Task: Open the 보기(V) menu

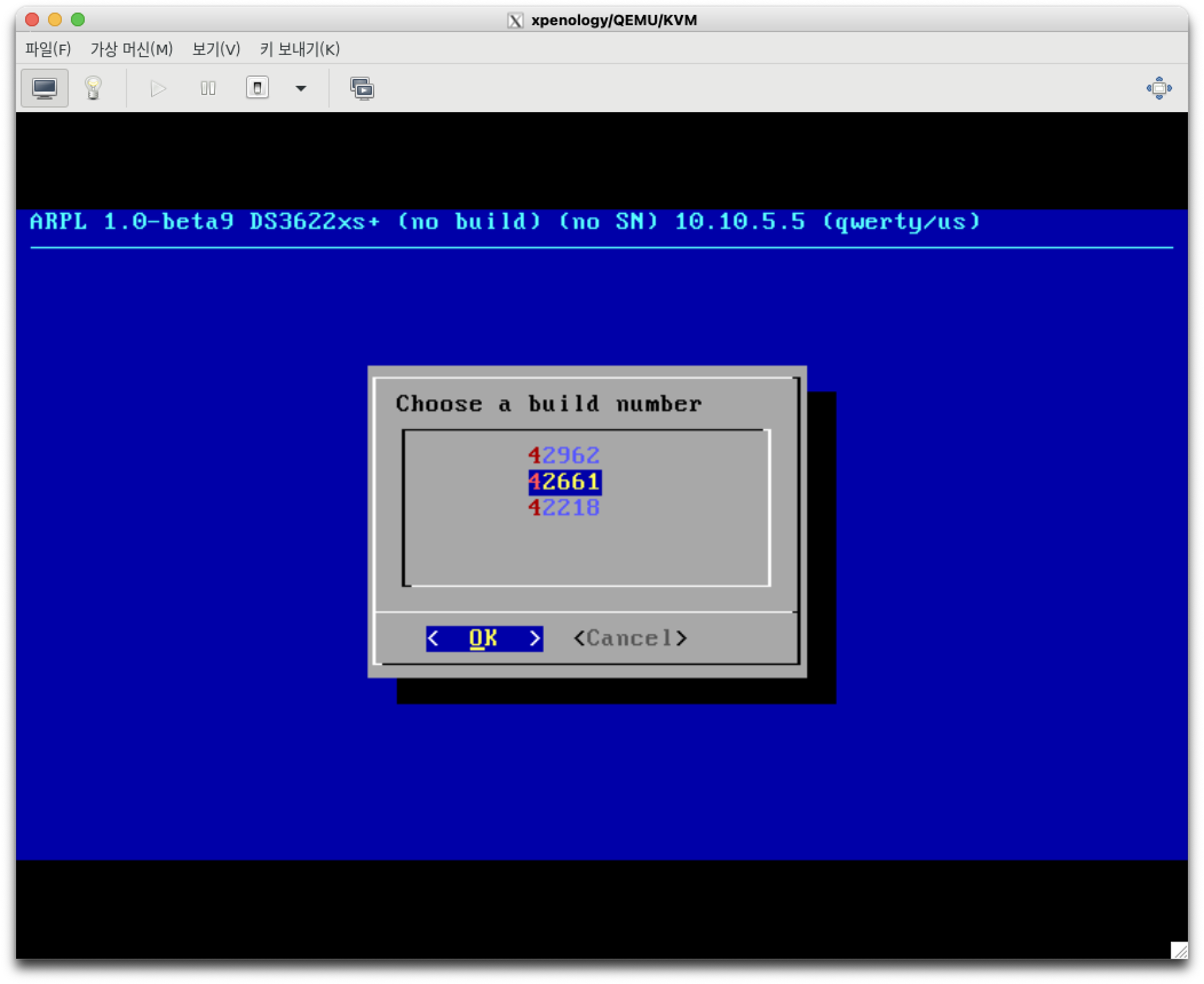Action: tap(216, 49)
